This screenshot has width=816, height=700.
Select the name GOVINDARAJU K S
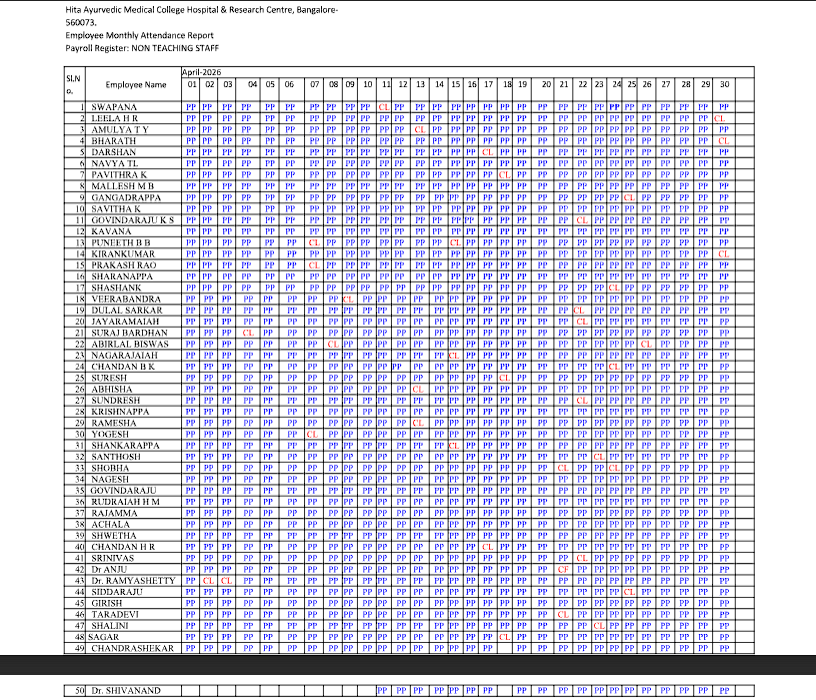click(133, 220)
